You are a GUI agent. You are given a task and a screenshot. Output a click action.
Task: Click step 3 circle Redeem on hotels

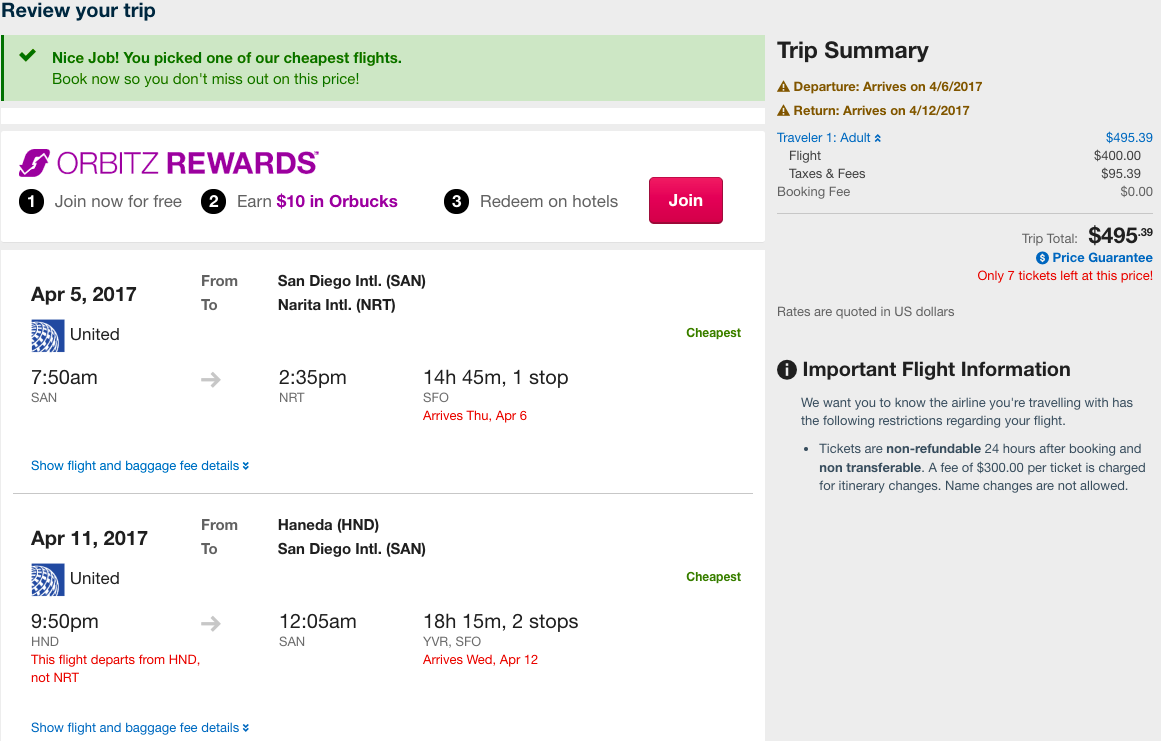coord(456,201)
